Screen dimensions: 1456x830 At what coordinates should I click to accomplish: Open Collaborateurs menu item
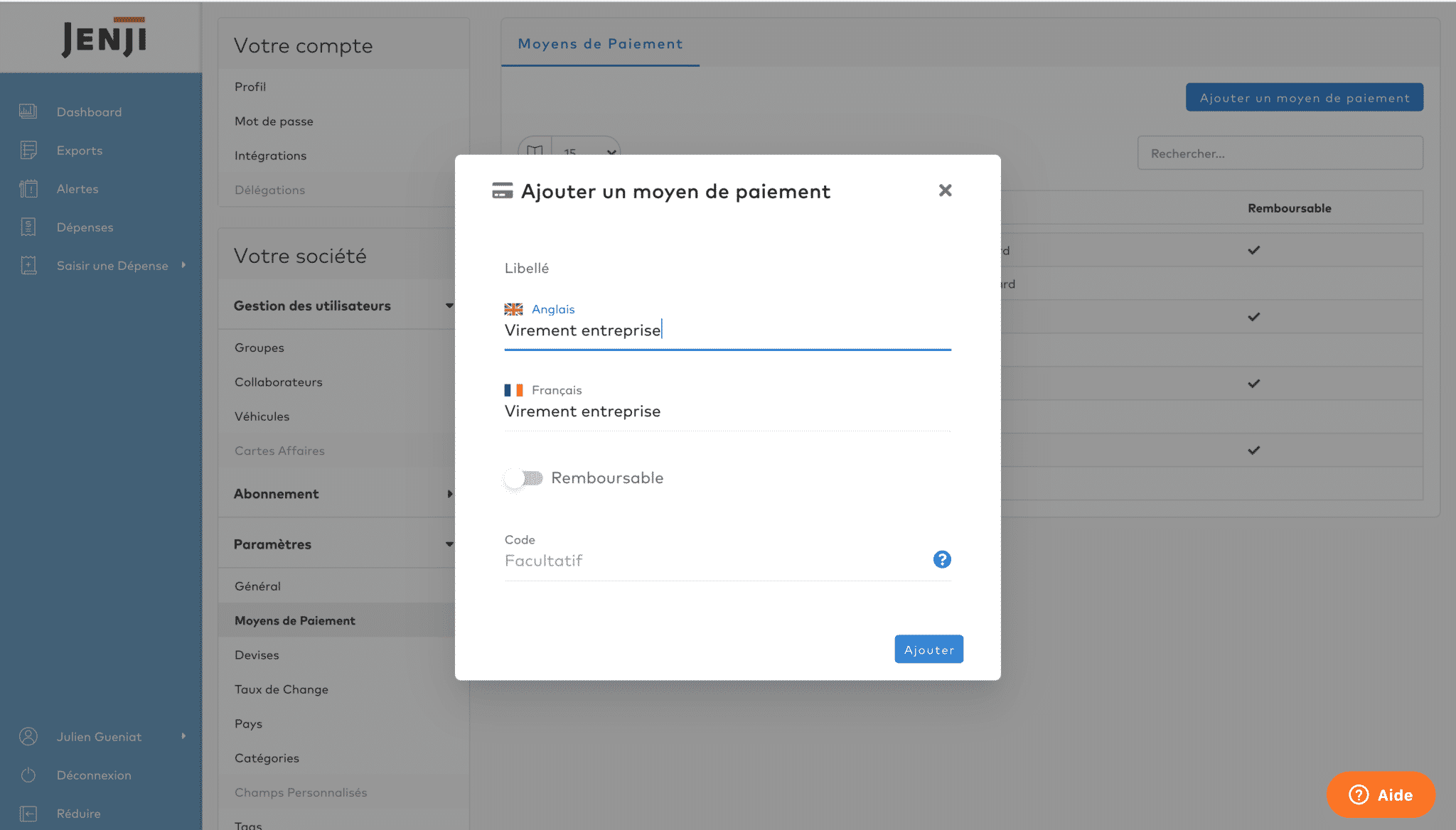(x=278, y=382)
